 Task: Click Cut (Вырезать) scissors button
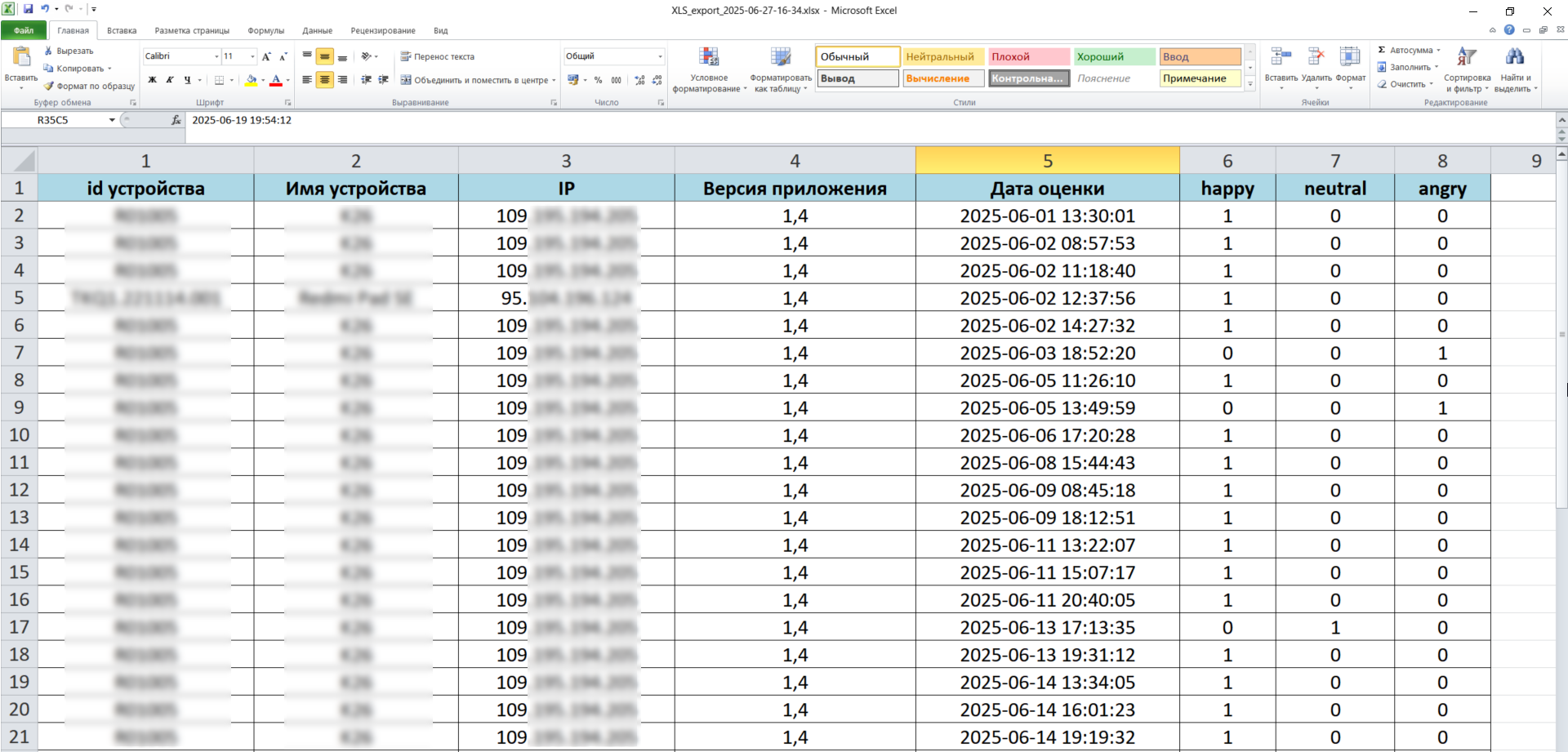(69, 51)
